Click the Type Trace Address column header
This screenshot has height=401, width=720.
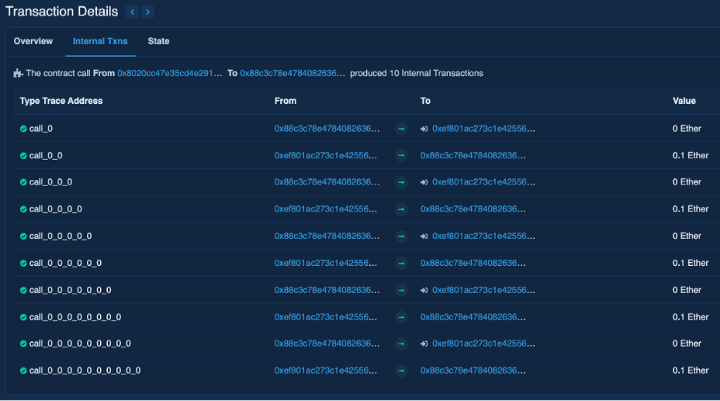pyautogui.click(x=61, y=101)
